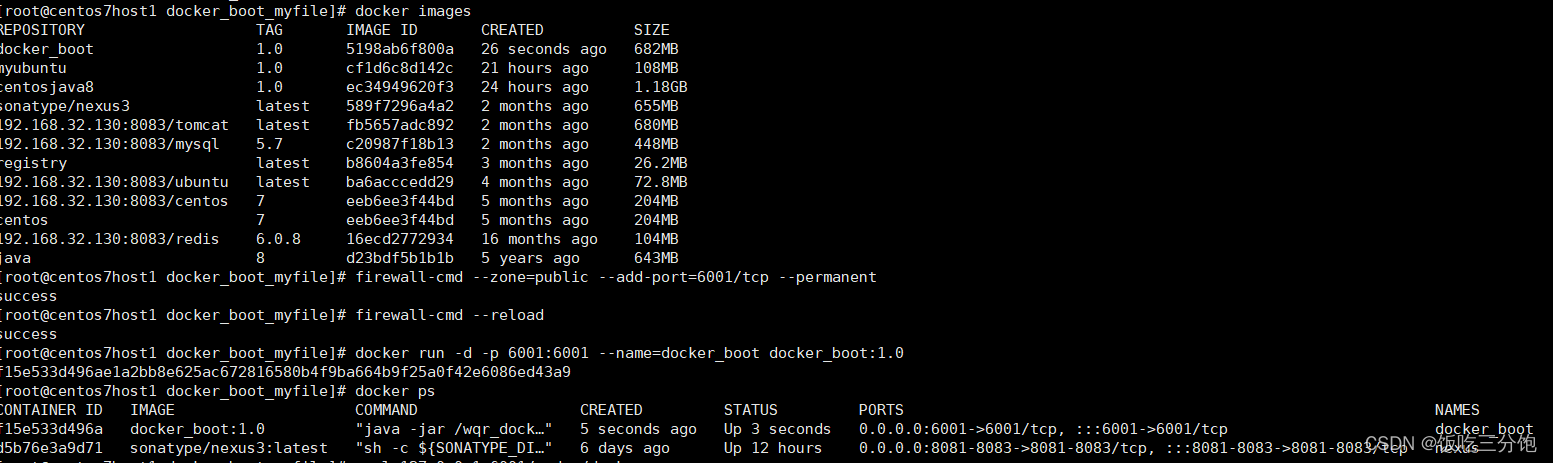The width and height of the screenshot is (1553, 463).
Task: Select size value 1.18GB
Action: 661,87
